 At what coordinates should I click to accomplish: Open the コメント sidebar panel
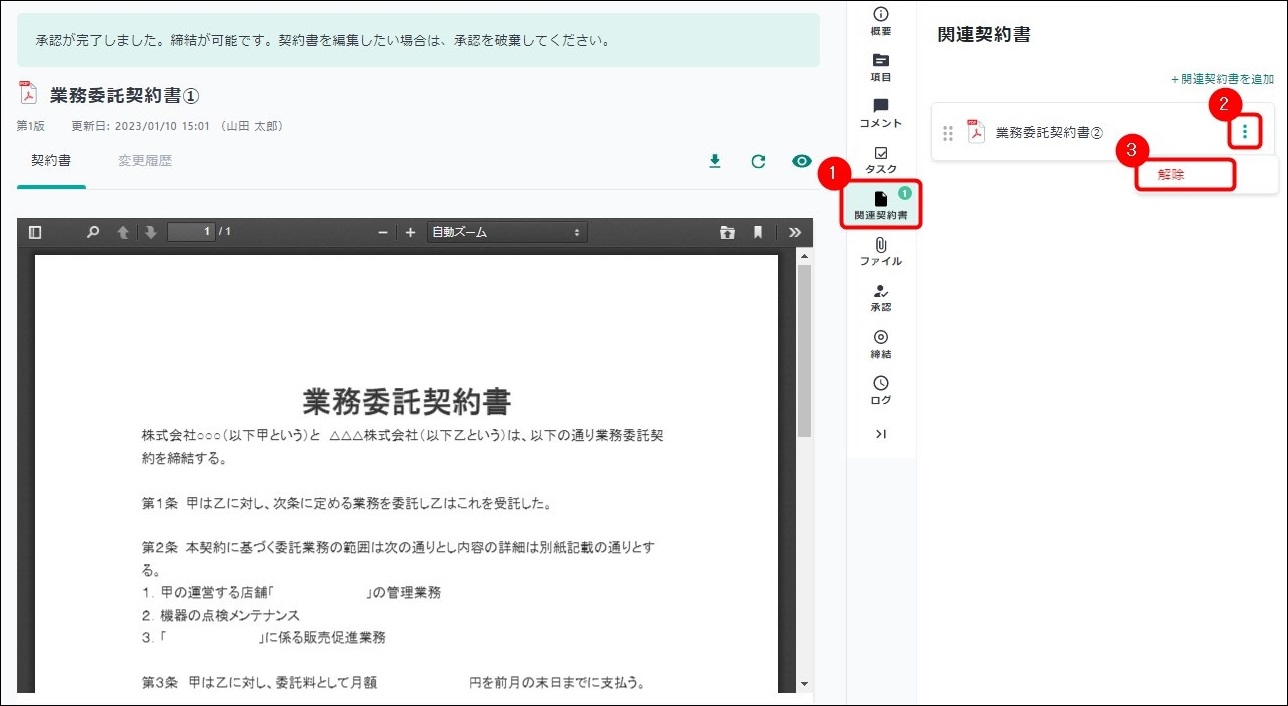coord(880,113)
